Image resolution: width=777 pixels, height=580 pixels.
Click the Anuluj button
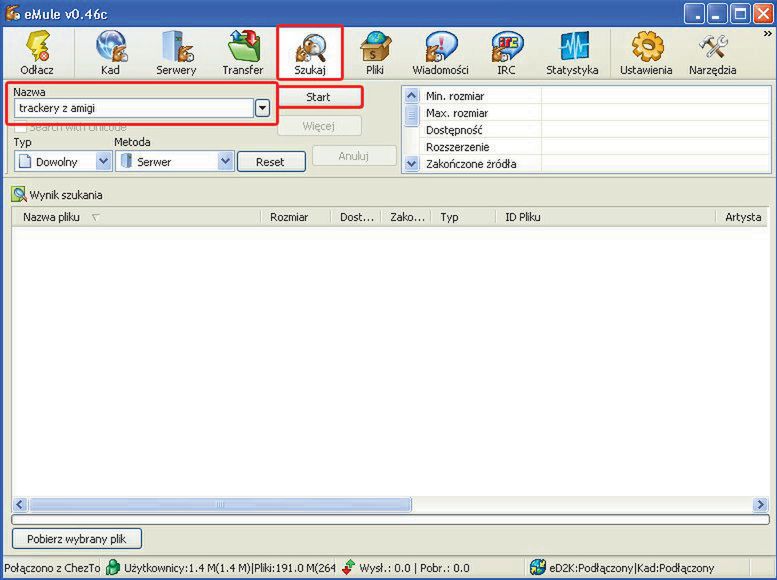click(353, 156)
